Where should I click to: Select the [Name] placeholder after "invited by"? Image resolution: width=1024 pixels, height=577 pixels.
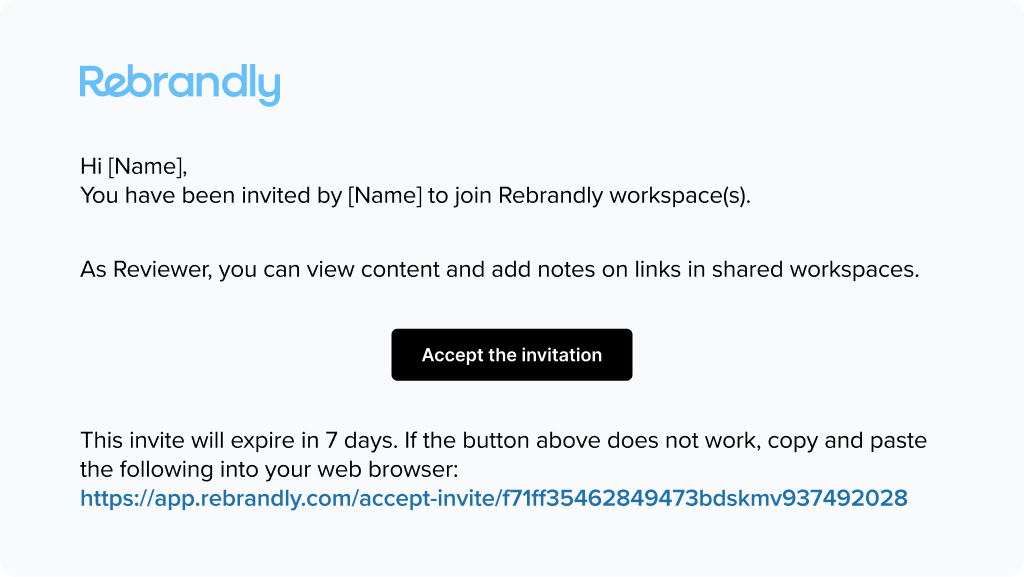tap(385, 195)
